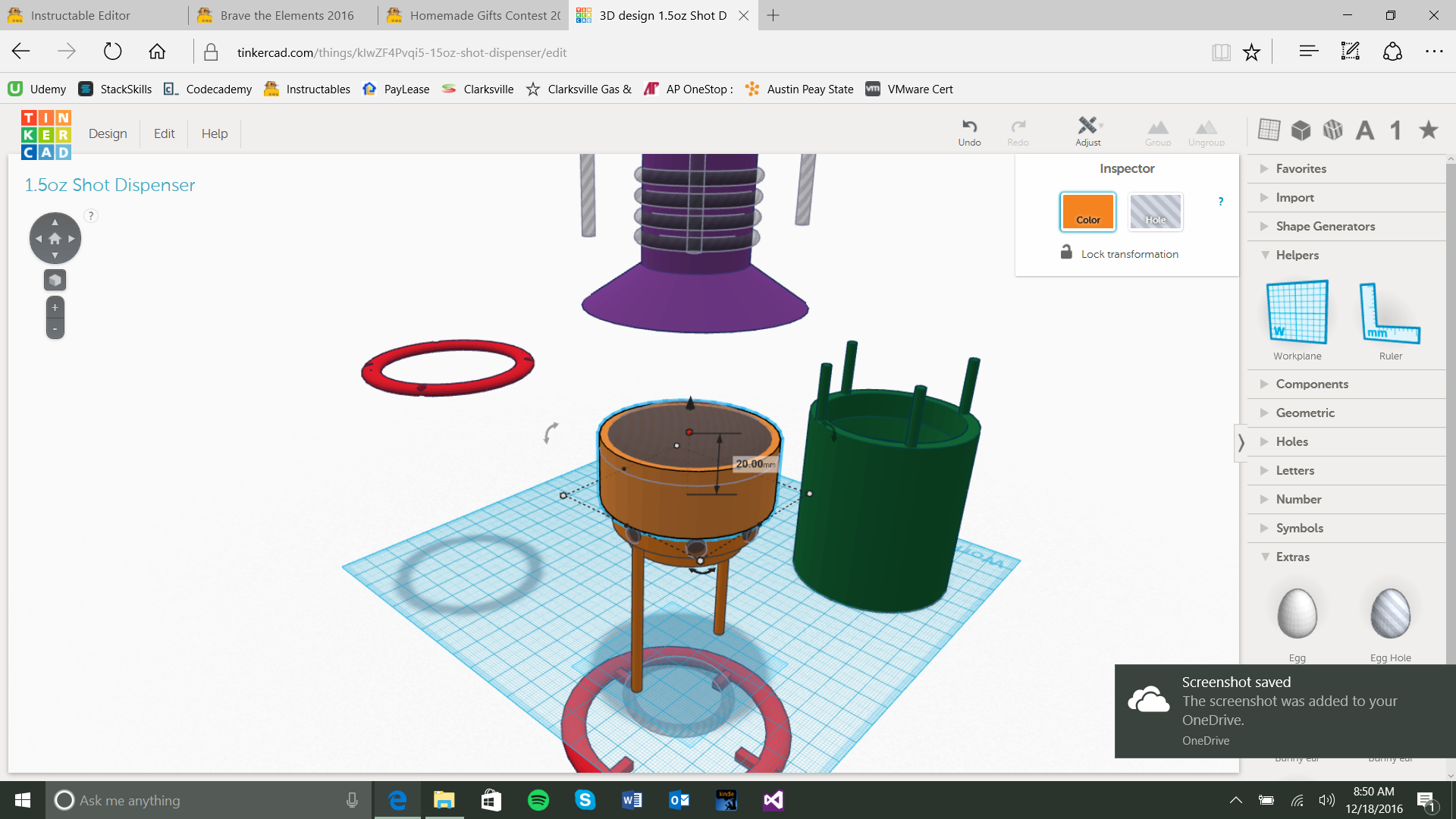Image resolution: width=1456 pixels, height=819 pixels.
Task: Click the 1.5oz Shot Dispenser title
Action: tap(109, 185)
